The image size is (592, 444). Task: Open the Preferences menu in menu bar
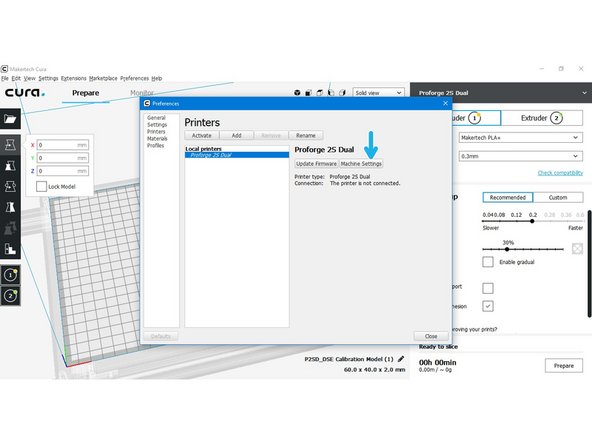click(x=134, y=78)
